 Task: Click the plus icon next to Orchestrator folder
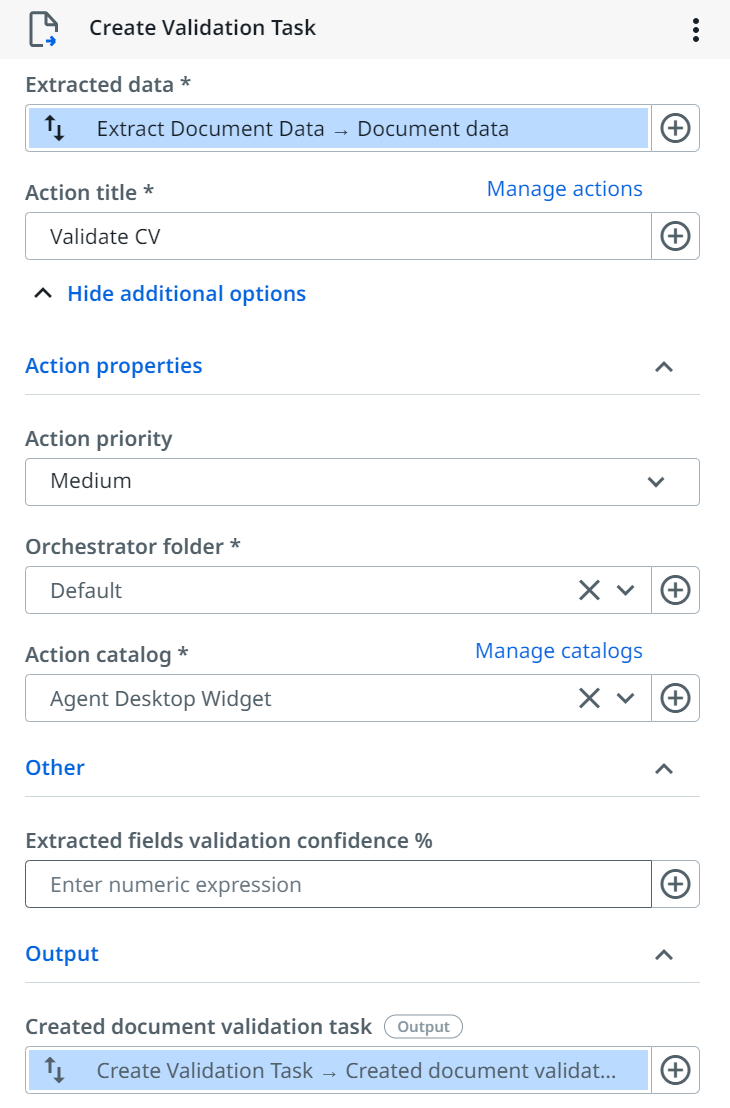click(676, 590)
